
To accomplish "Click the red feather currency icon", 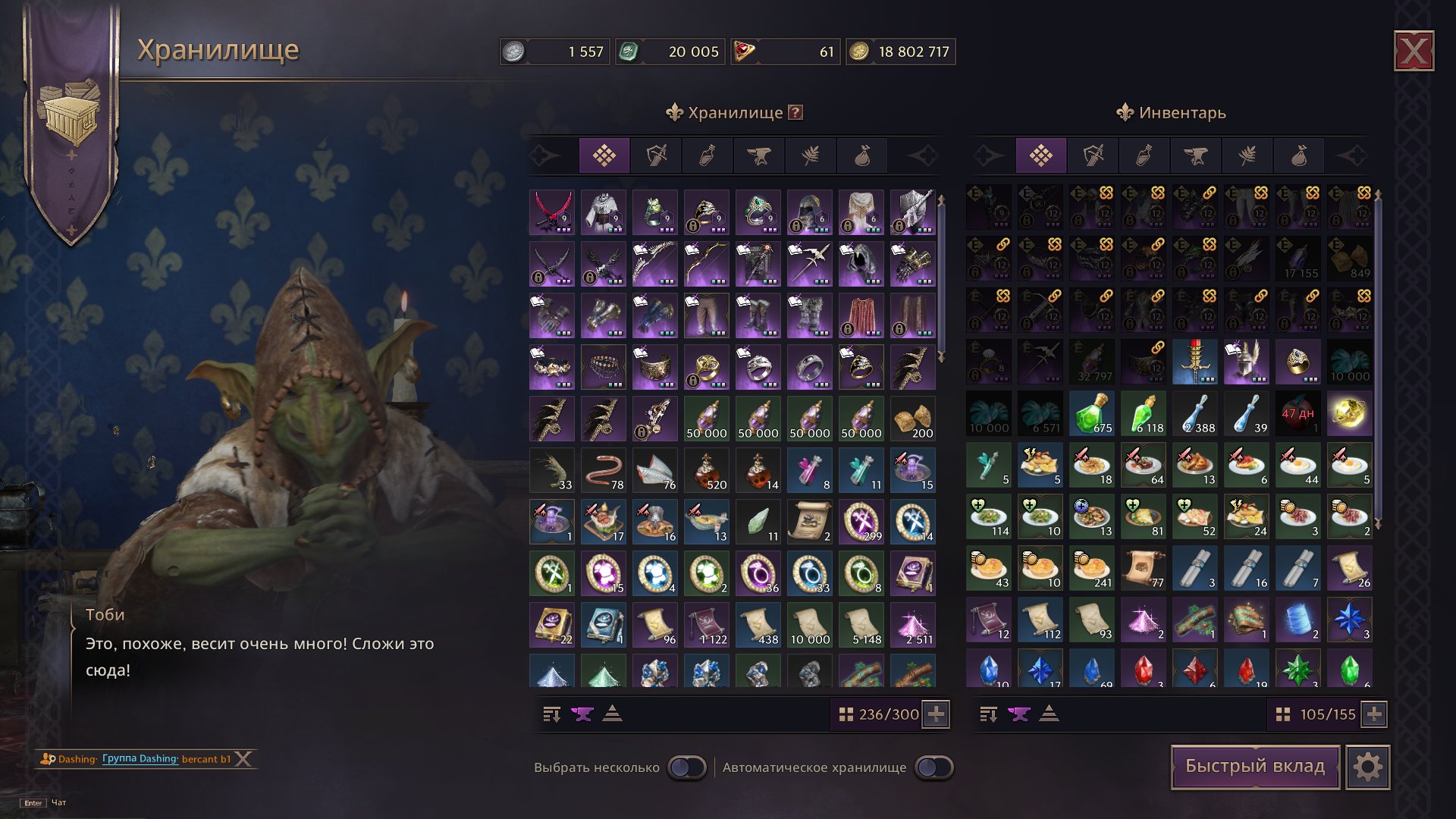I will click(x=745, y=52).
